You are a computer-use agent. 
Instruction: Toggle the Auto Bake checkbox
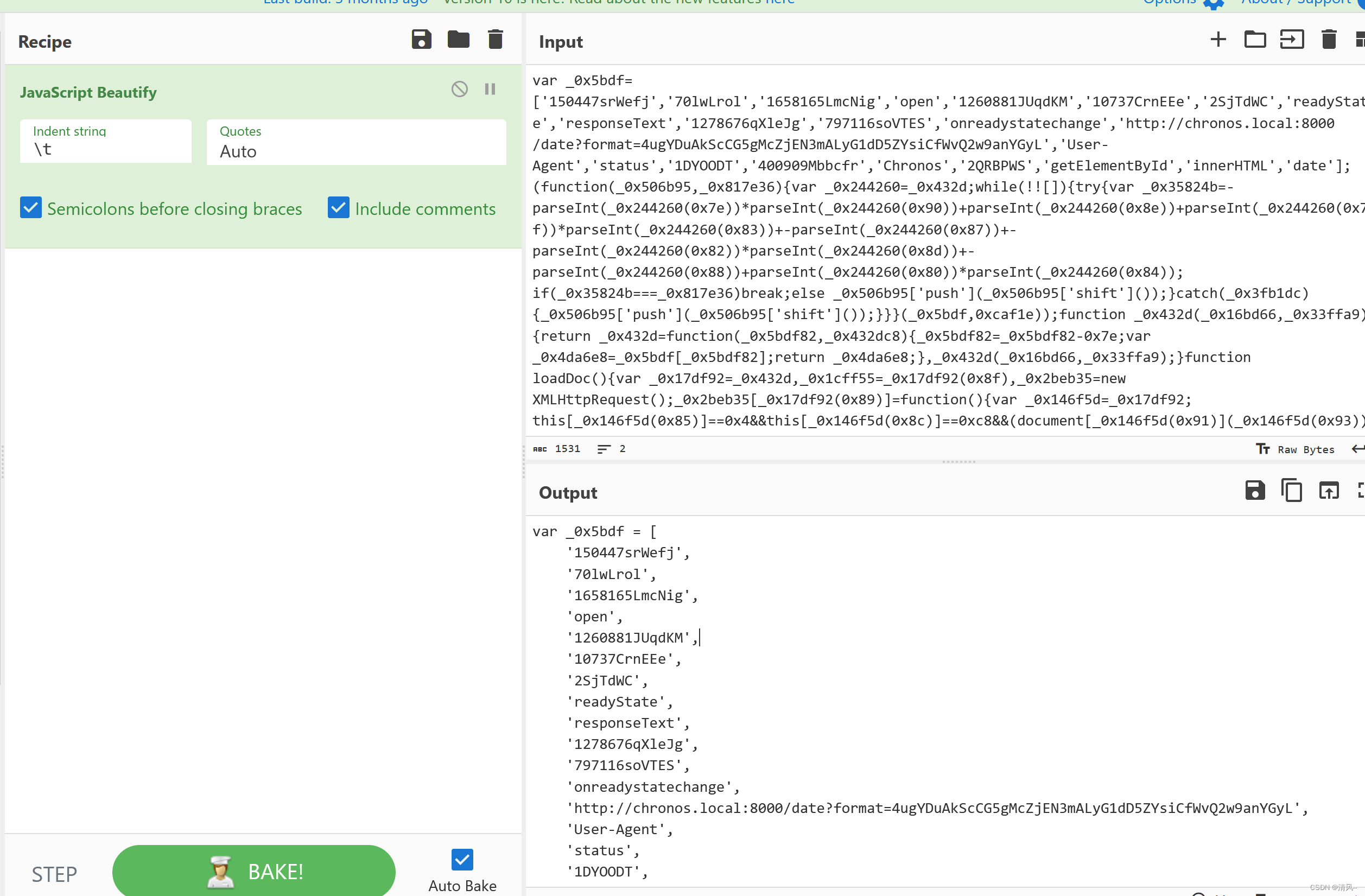pyautogui.click(x=462, y=860)
